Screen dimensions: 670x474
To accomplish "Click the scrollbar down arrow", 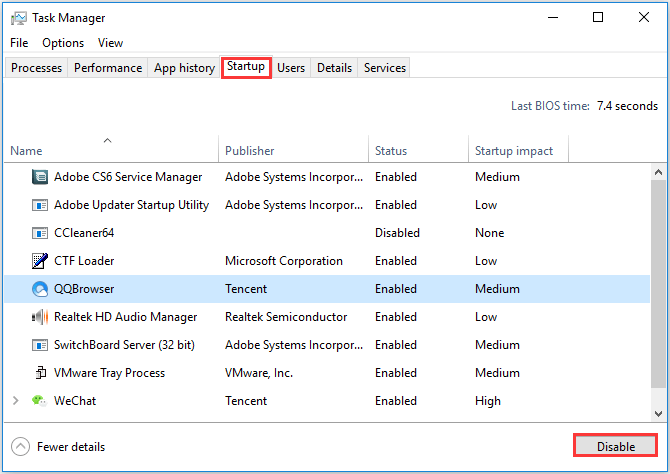I will pyautogui.click(x=658, y=413).
